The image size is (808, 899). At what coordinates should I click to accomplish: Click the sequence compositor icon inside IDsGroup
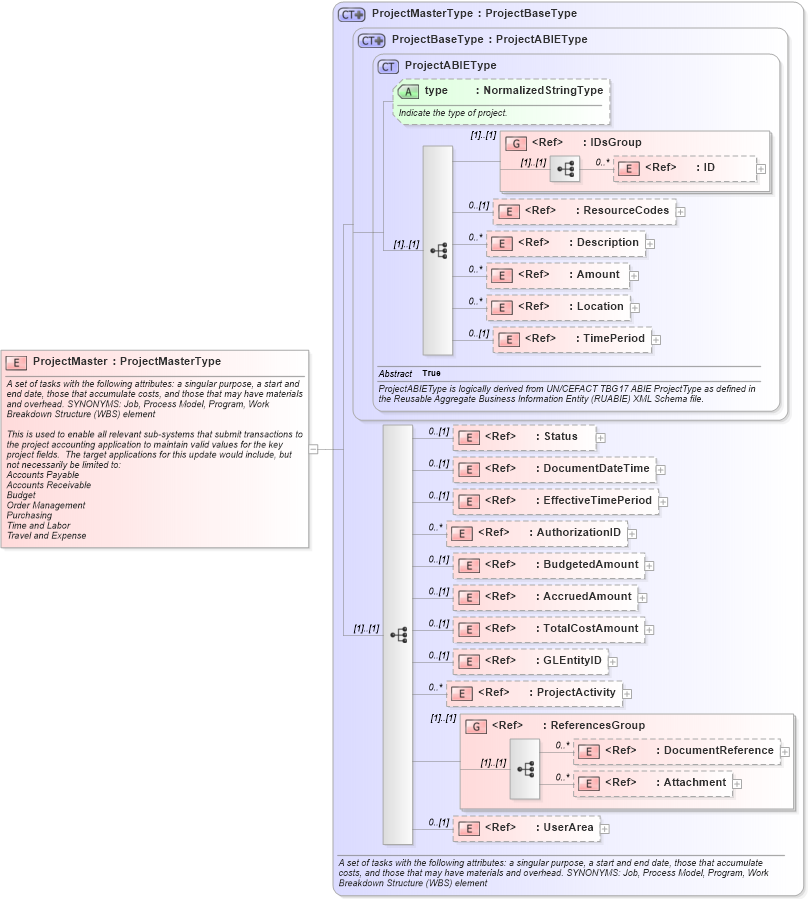(566, 168)
